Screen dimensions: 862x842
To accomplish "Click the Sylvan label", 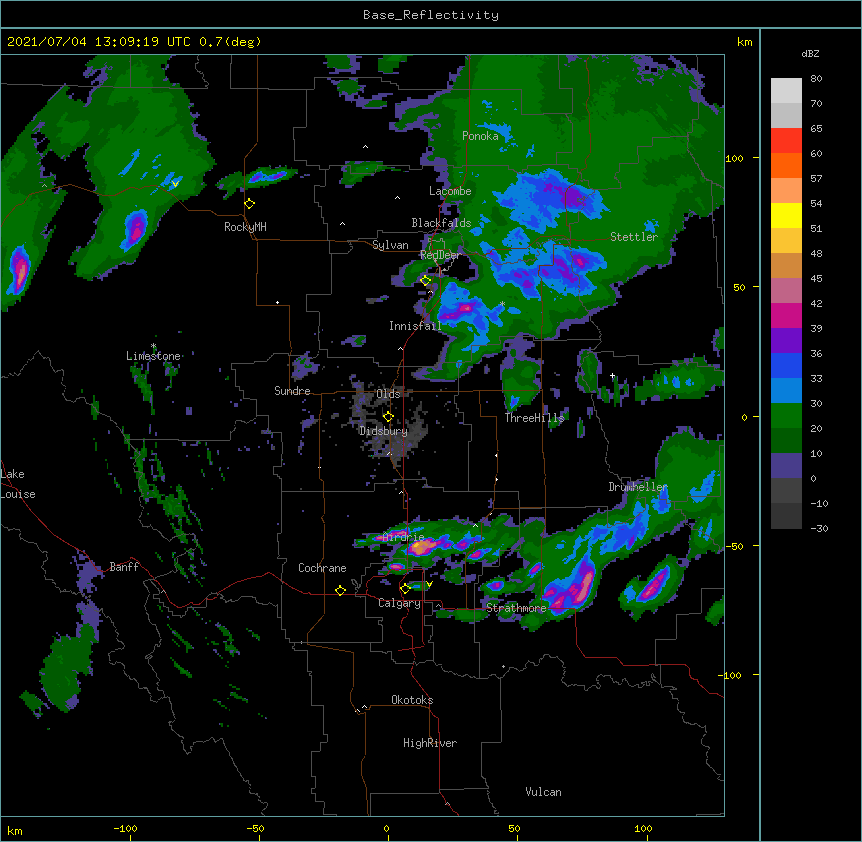I will tap(390, 245).
